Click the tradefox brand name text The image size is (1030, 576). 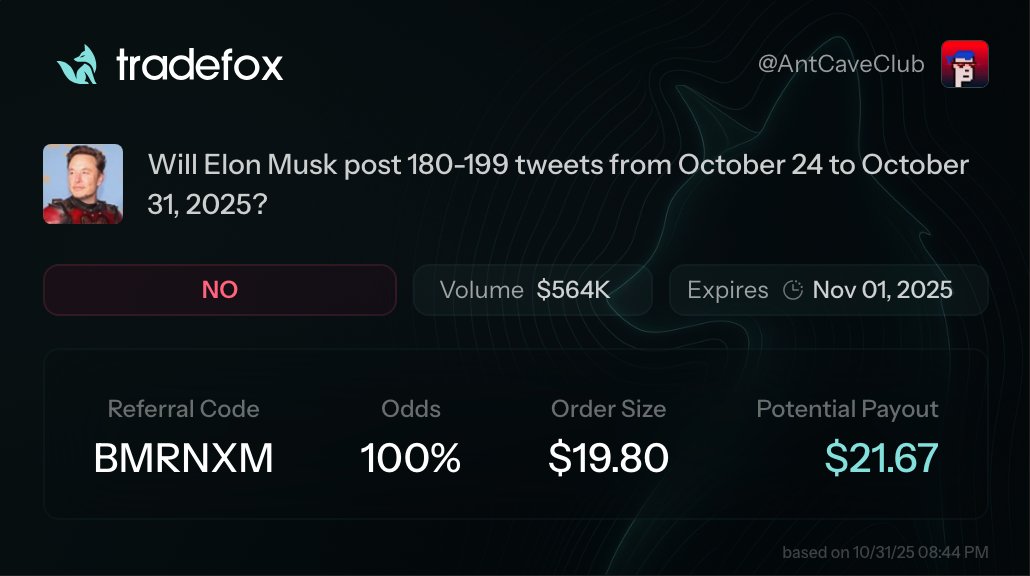tap(199, 66)
